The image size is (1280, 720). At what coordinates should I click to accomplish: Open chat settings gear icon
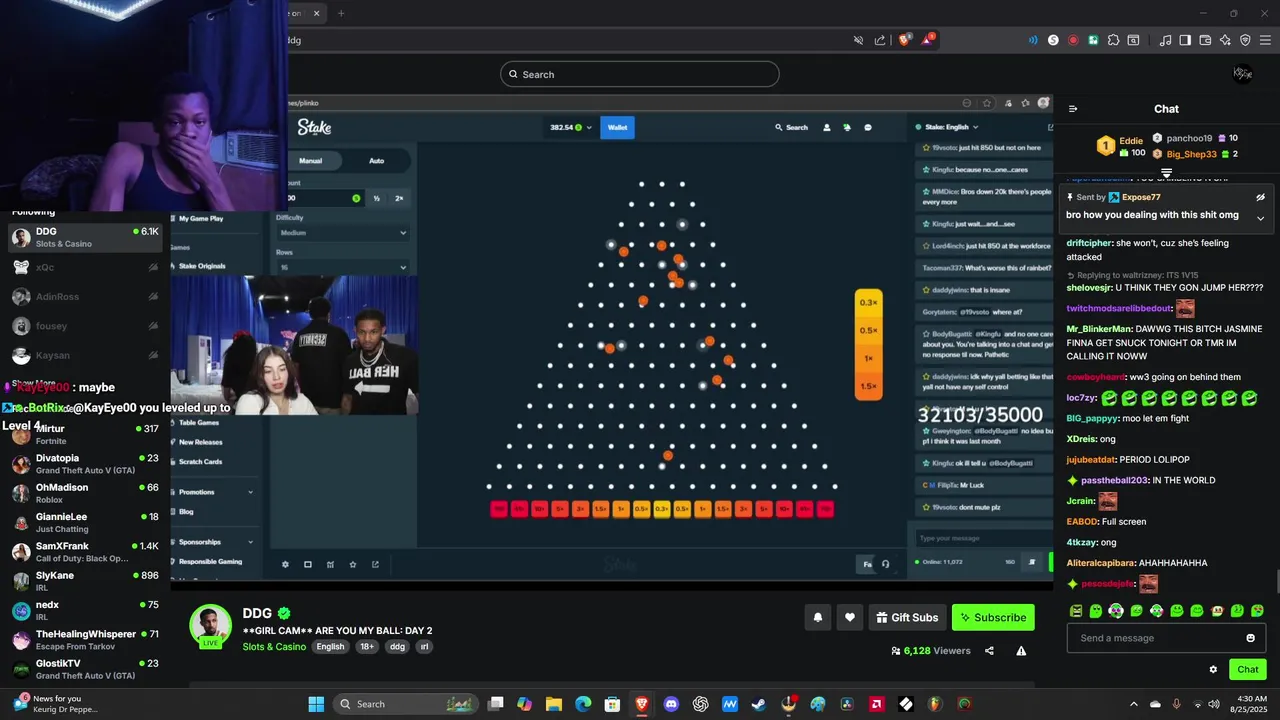click(x=1213, y=670)
